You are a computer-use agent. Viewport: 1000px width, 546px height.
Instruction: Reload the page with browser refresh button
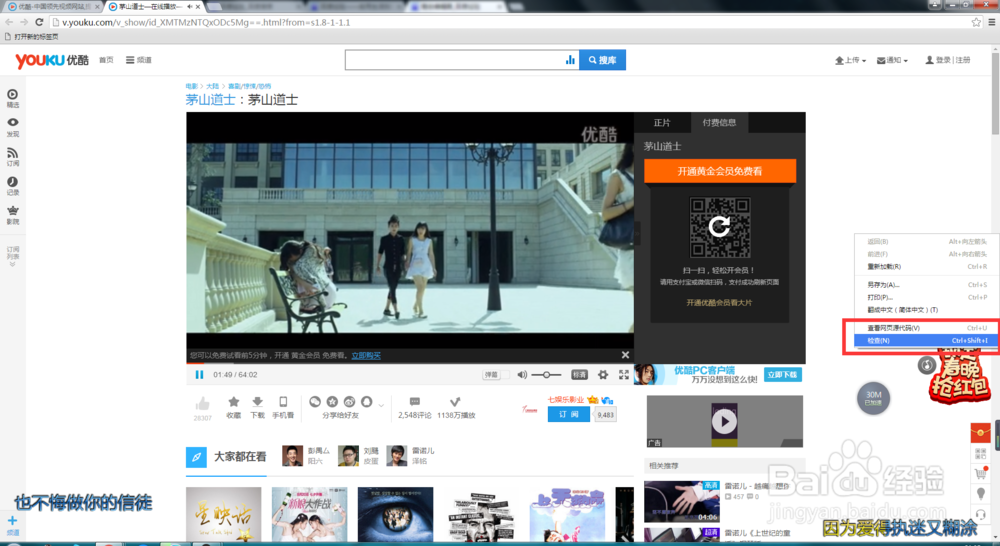(x=39, y=22)
